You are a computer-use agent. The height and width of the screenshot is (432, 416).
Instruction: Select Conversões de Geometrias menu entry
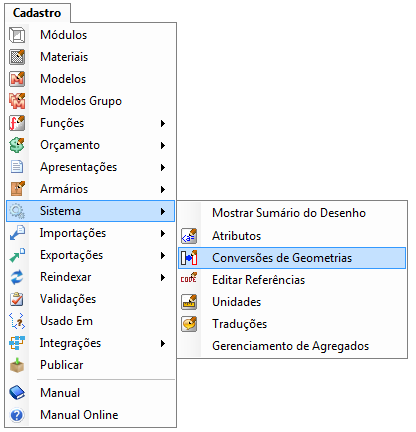tap(292, 258)
